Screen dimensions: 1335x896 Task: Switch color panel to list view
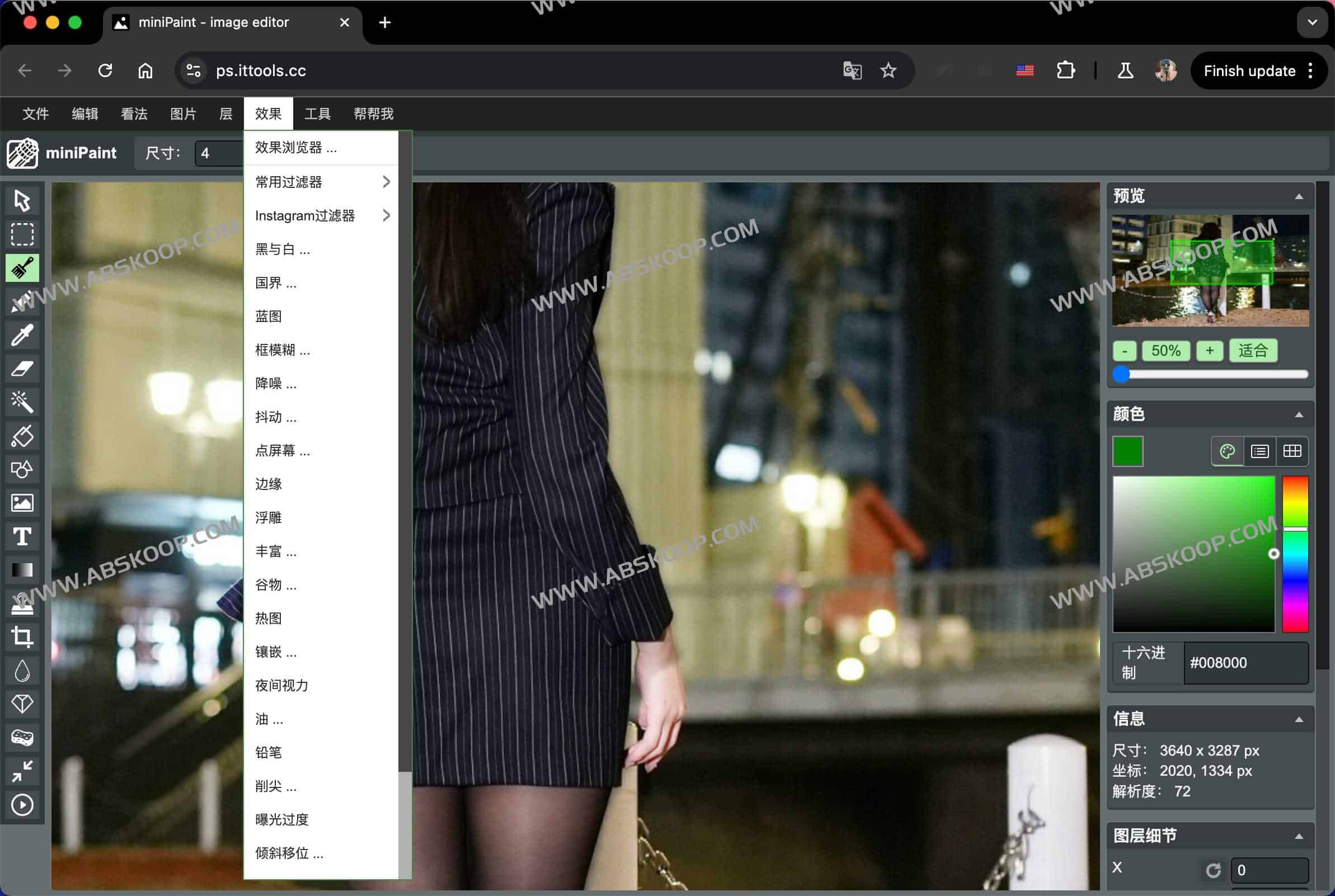pos(1260,451)
